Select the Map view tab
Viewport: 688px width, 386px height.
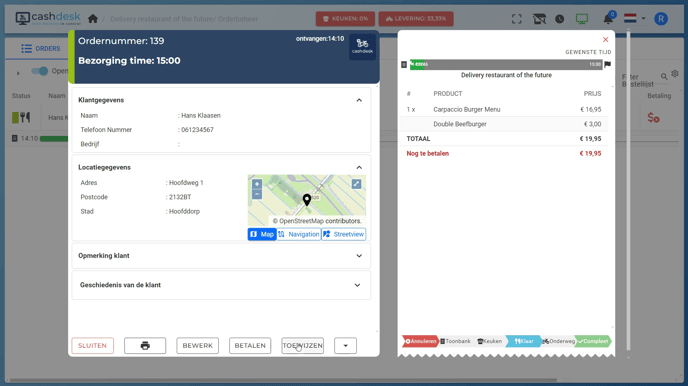coord(262,234)
